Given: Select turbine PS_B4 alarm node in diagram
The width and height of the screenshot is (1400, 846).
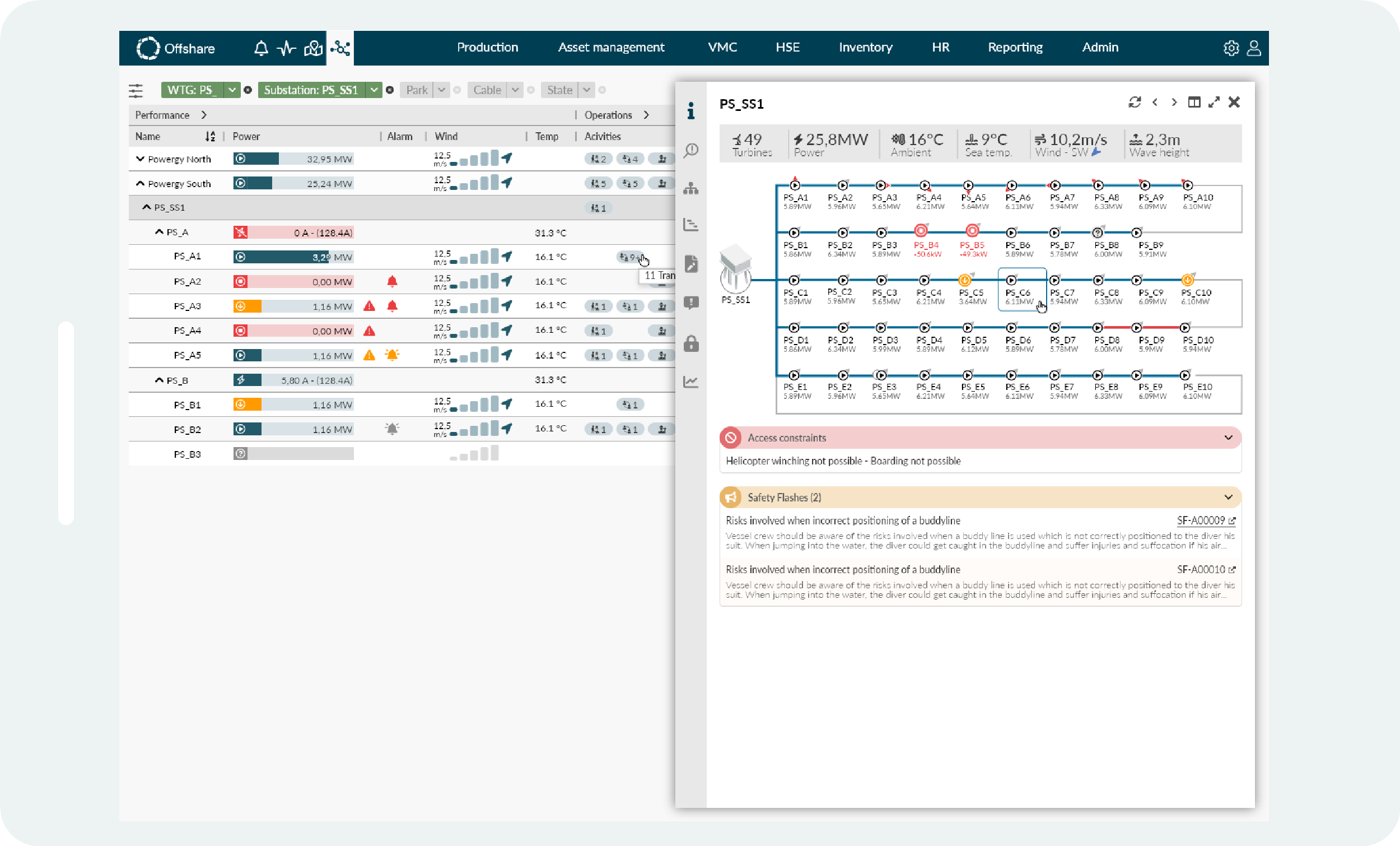Looking at the screenshot, I should click(921, 230).
